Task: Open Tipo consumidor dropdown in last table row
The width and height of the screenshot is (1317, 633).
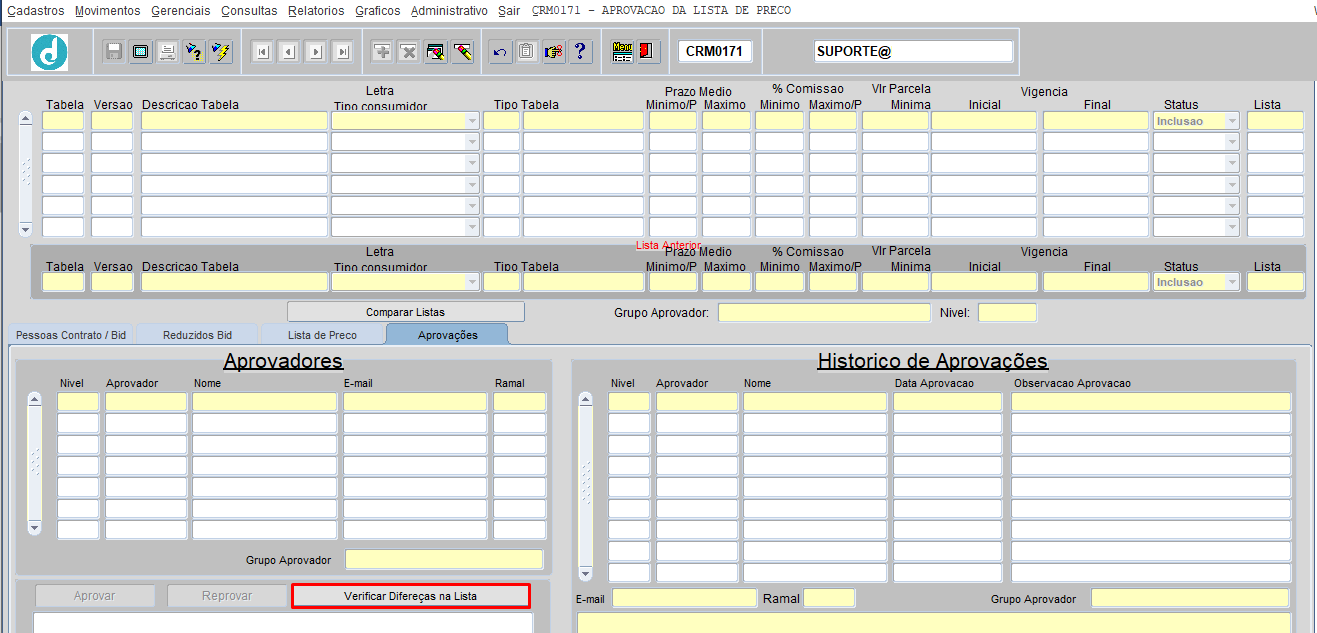Action: pyautogui.click(x=472, y=227)
